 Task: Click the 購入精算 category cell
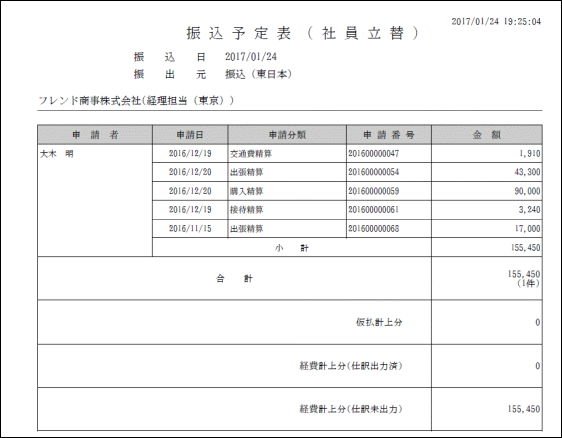pos(287,191)
